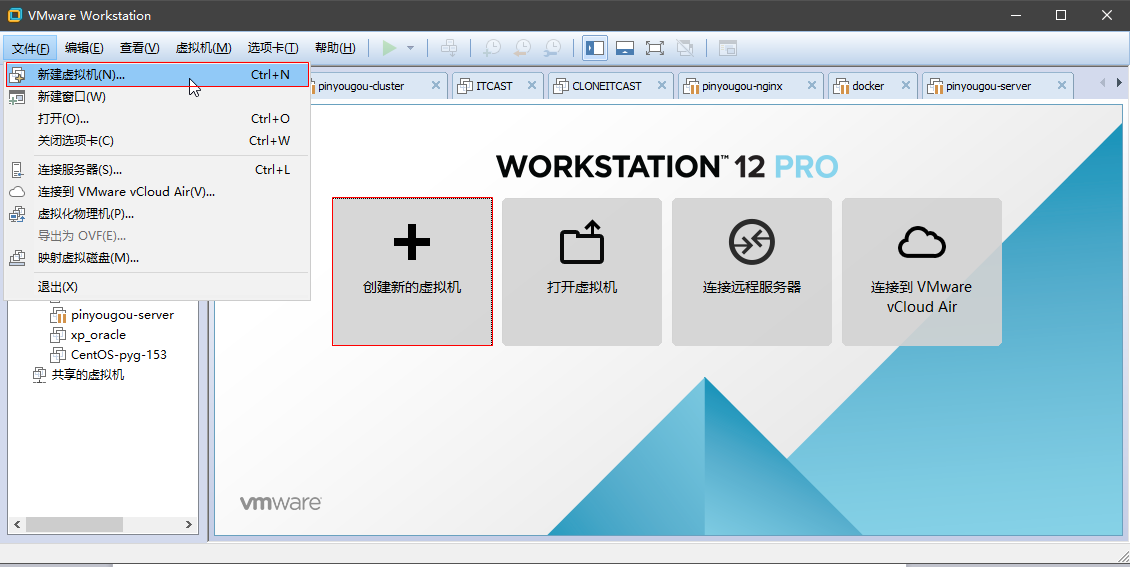This screenshot has width=1130, height=567.
Task: Close the ITCAST tab
Action: point(531,85)
